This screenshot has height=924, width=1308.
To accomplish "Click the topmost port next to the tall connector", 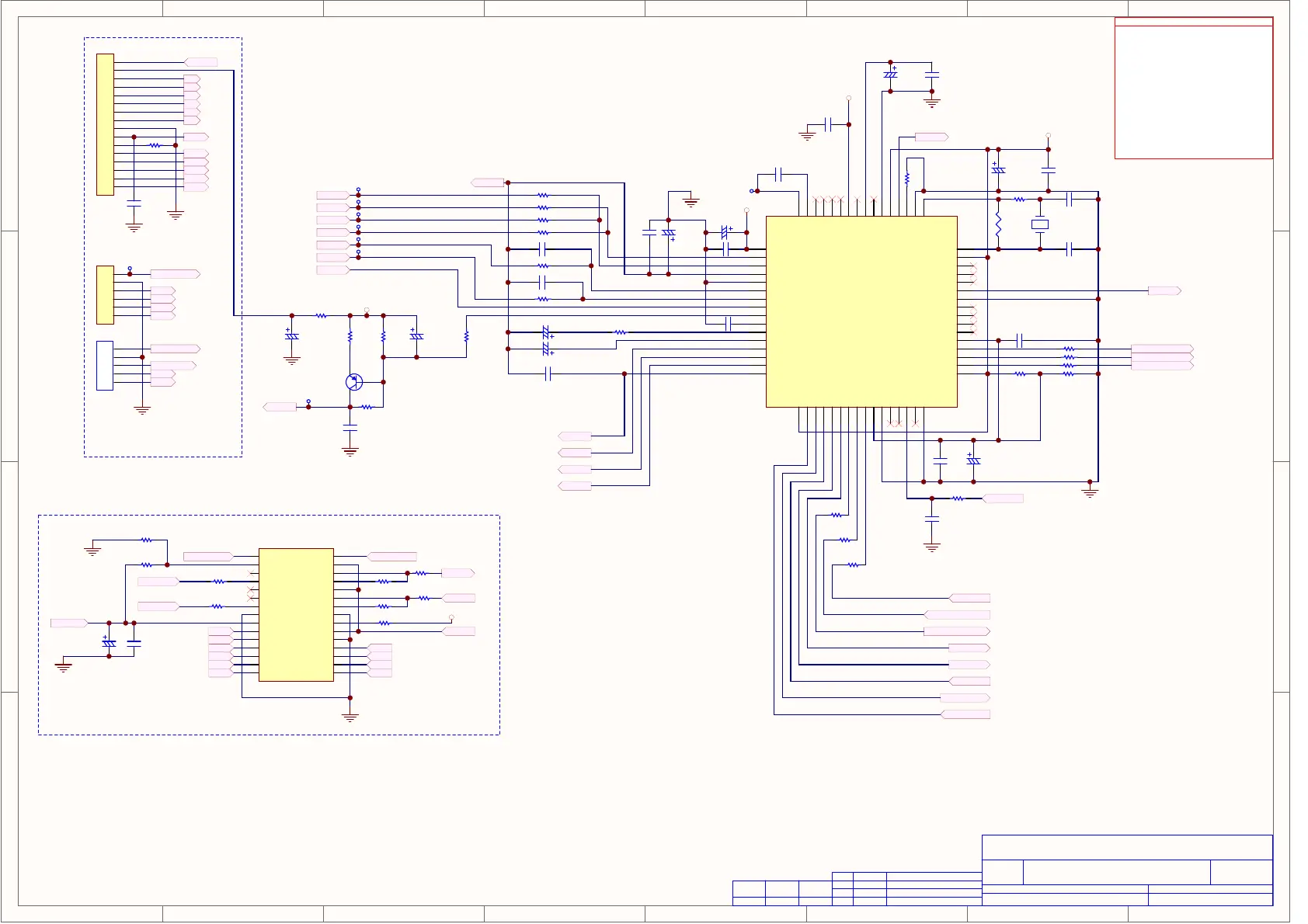I will [200, 62].
